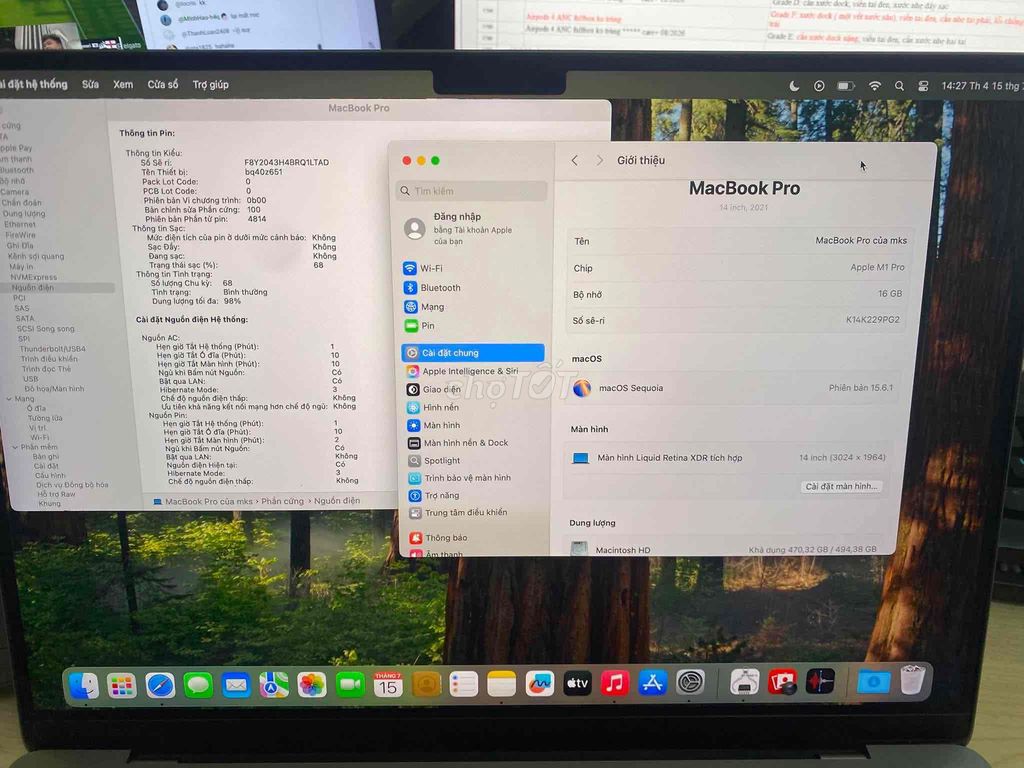Click the Focus moon icon in menu bar
1024x768 pixels.
pos(794,86)
